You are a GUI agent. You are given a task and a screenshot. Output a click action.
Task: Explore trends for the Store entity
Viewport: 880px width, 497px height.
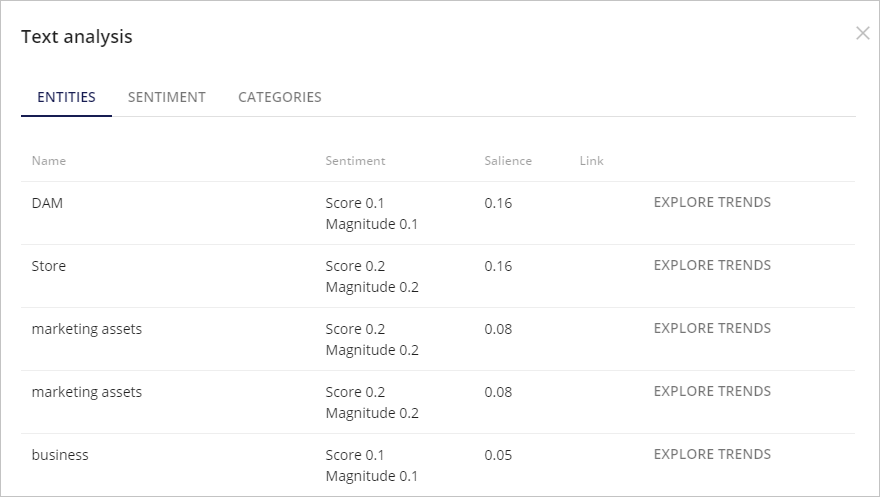pos(712,265)
